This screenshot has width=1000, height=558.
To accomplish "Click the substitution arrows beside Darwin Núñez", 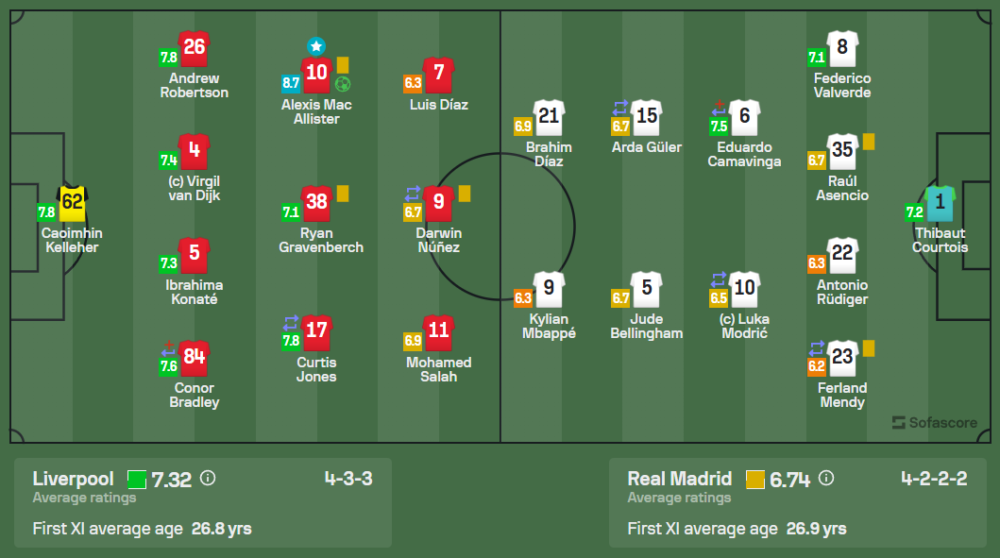I will (411, 192).
